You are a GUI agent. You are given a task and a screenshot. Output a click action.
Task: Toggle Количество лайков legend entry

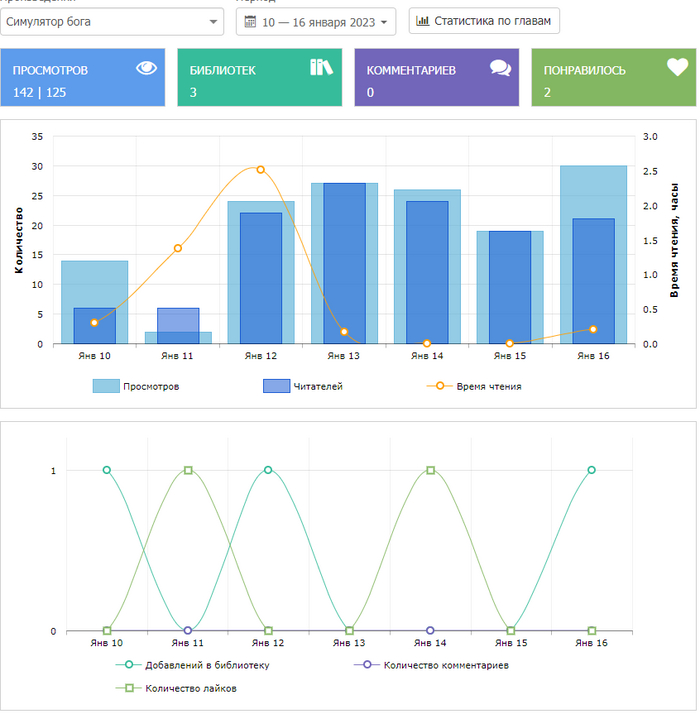[x=176, y=688]
